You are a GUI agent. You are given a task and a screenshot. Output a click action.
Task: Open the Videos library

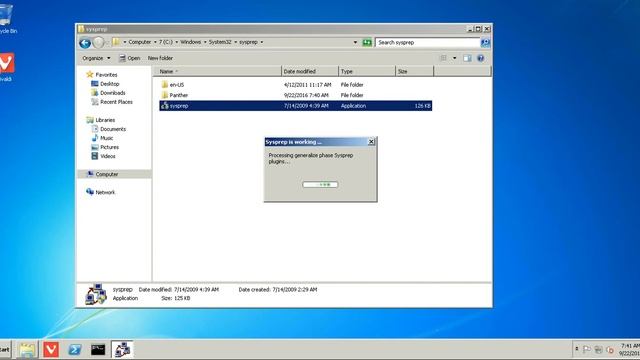pyautogui.click(x=103, y=156)
